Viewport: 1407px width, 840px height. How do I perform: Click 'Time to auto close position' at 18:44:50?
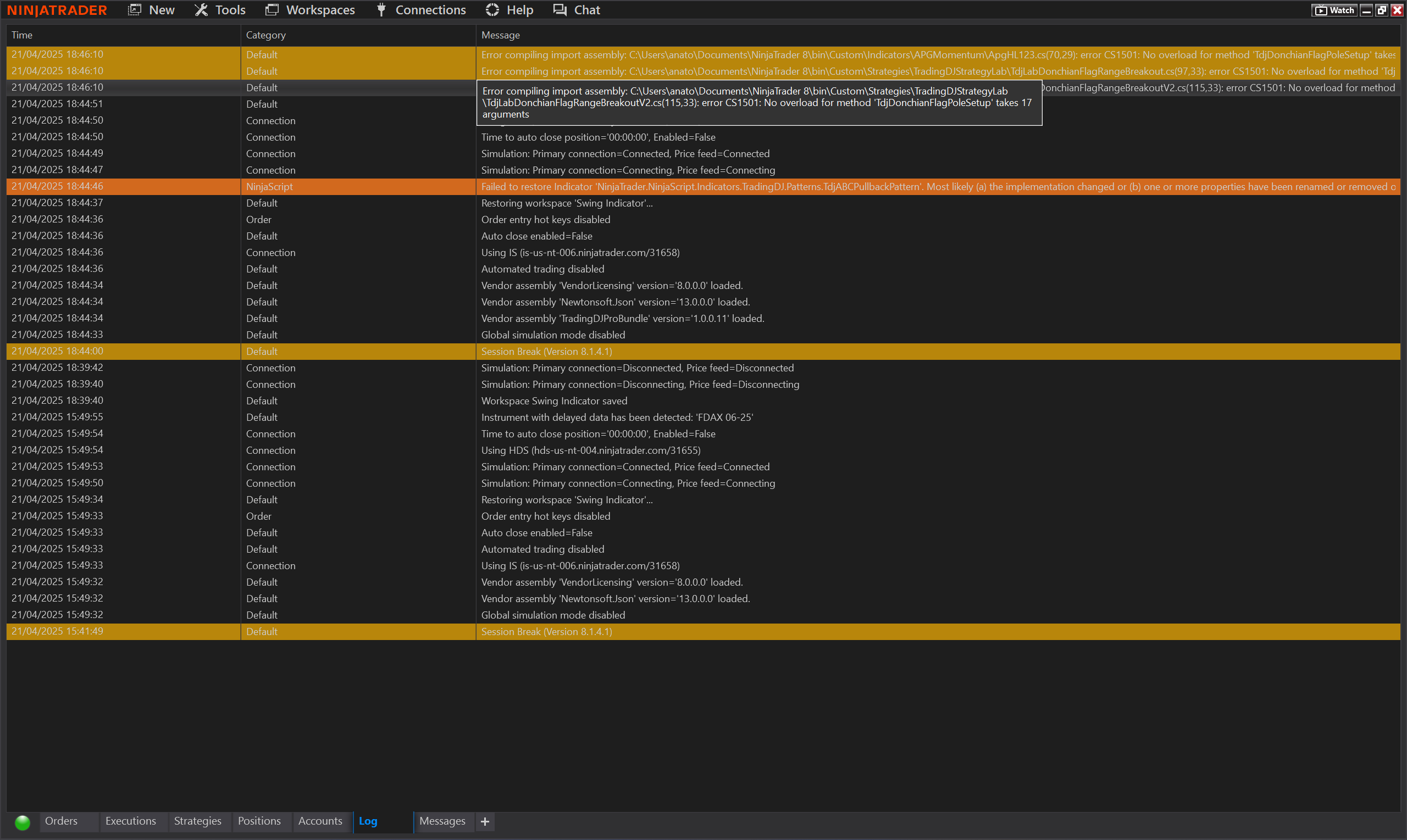click(x=599, y=137)
